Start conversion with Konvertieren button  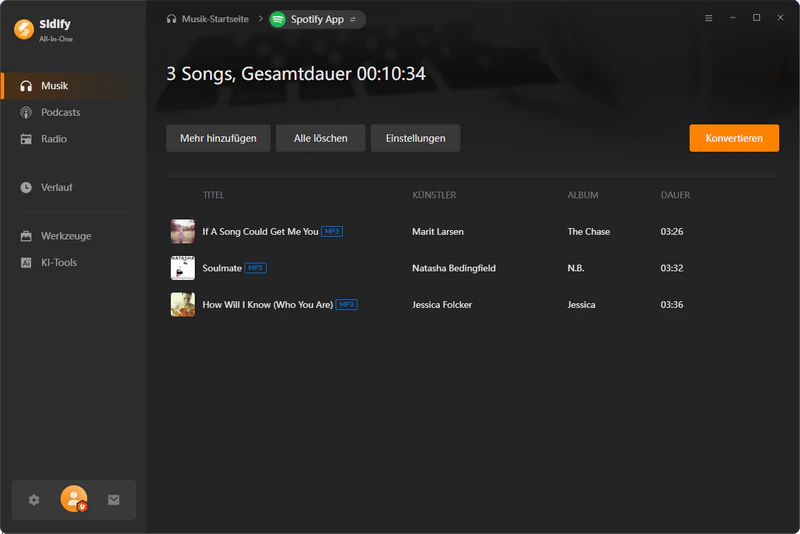pyautogui.click(x=734, y=138)
